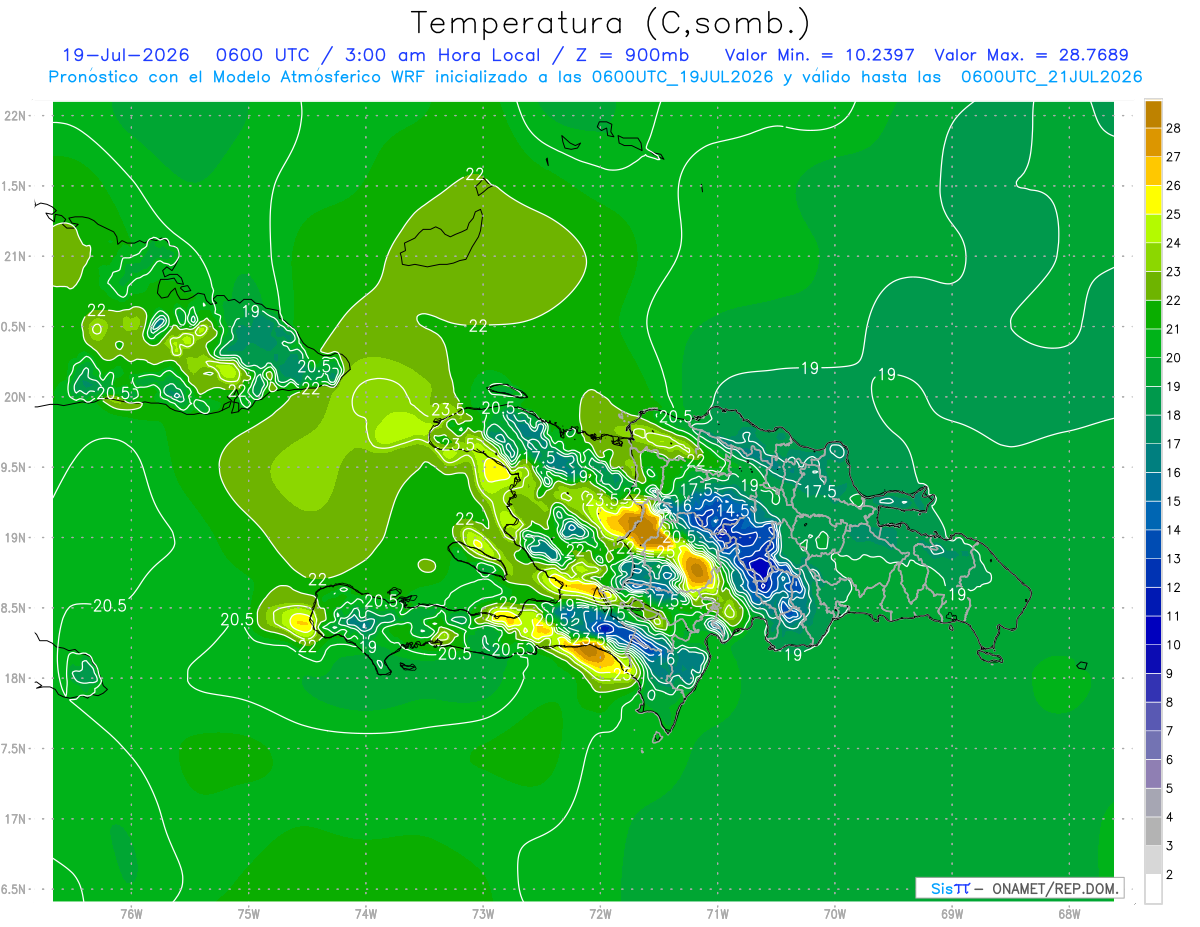
Task: Click the legend value 6
Action: [1170, 760]
